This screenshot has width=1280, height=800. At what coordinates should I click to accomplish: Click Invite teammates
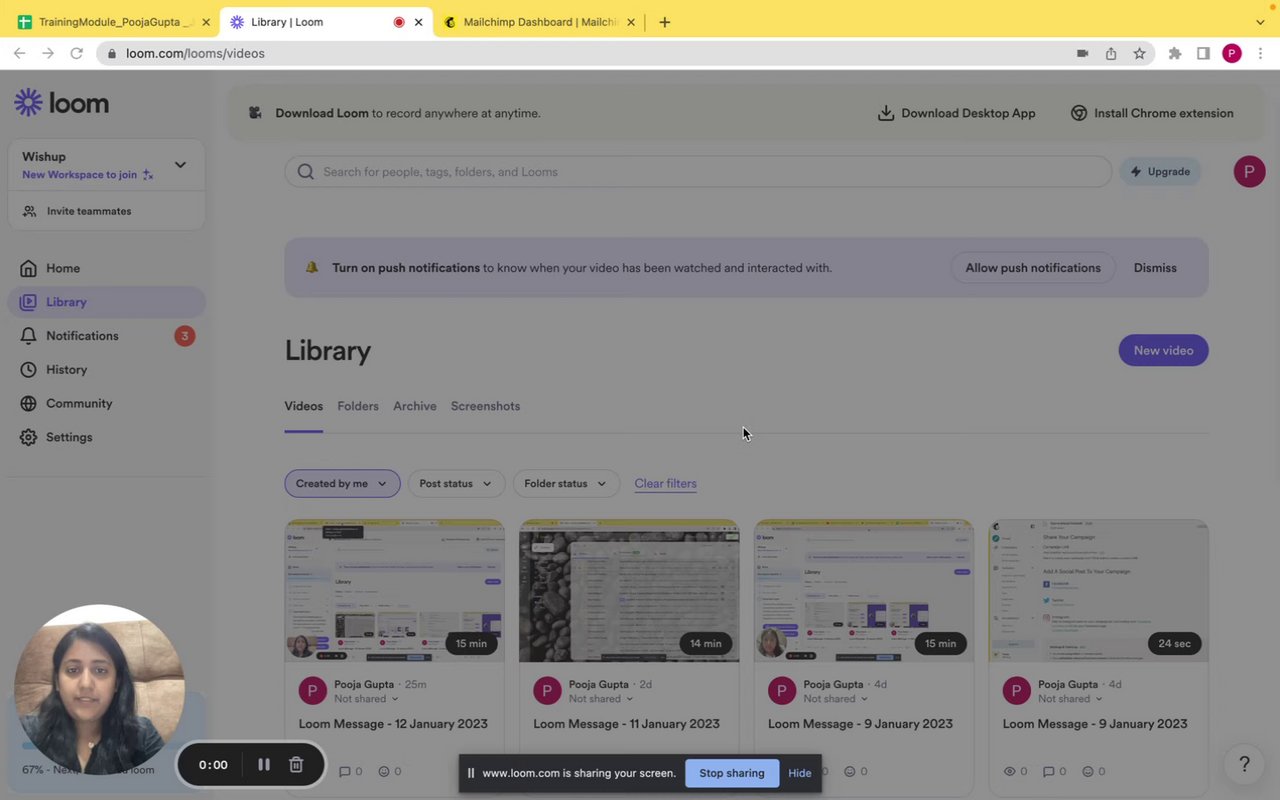pyautogui.click(x=78, y=211)
